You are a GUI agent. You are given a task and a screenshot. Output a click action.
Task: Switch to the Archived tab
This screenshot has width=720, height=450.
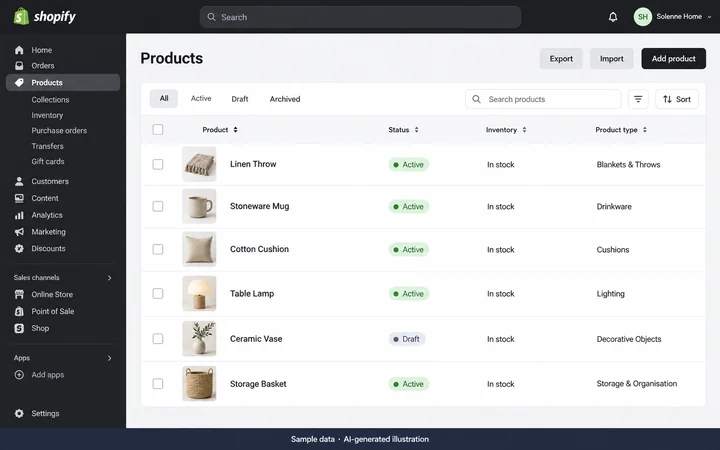(x=285, y=99)
